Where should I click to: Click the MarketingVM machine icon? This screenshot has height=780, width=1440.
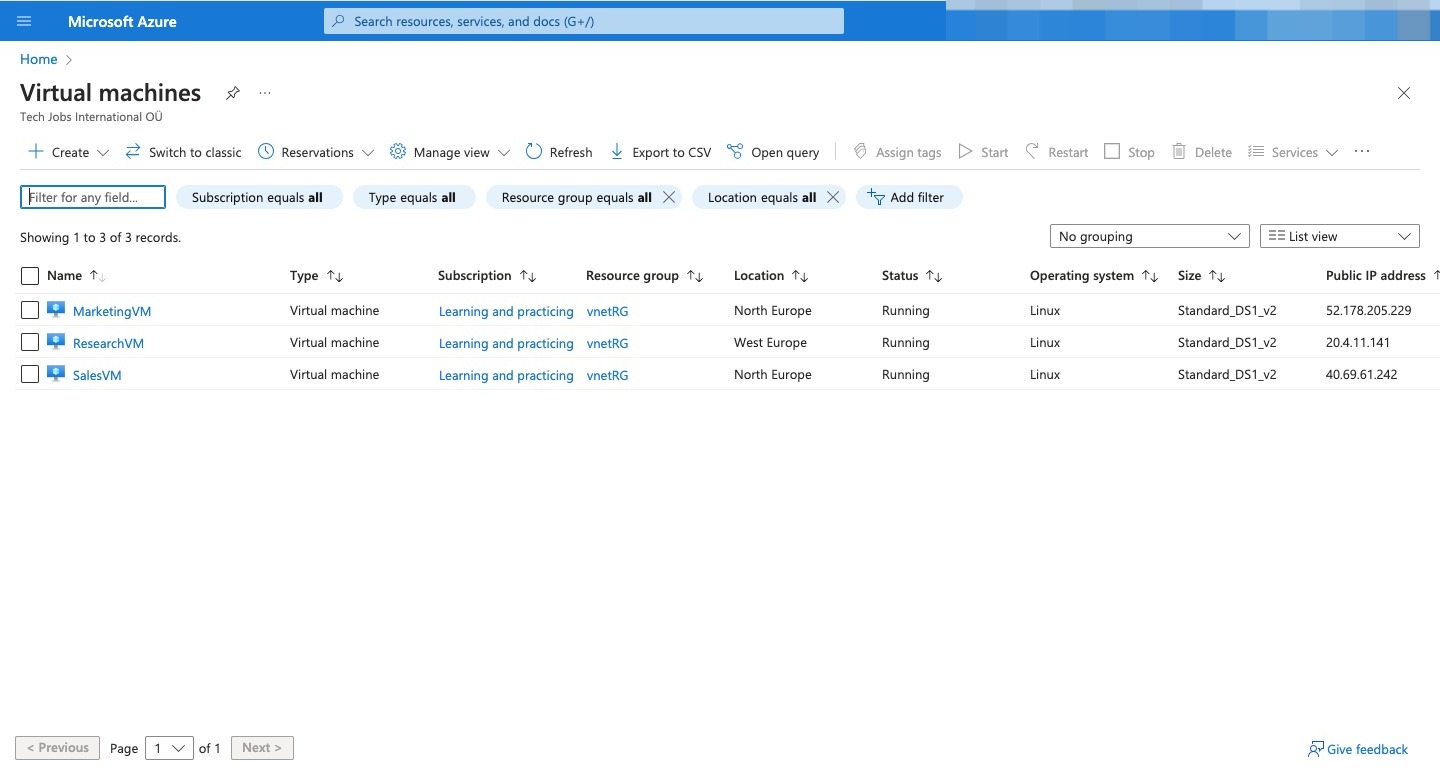(56, 311)
